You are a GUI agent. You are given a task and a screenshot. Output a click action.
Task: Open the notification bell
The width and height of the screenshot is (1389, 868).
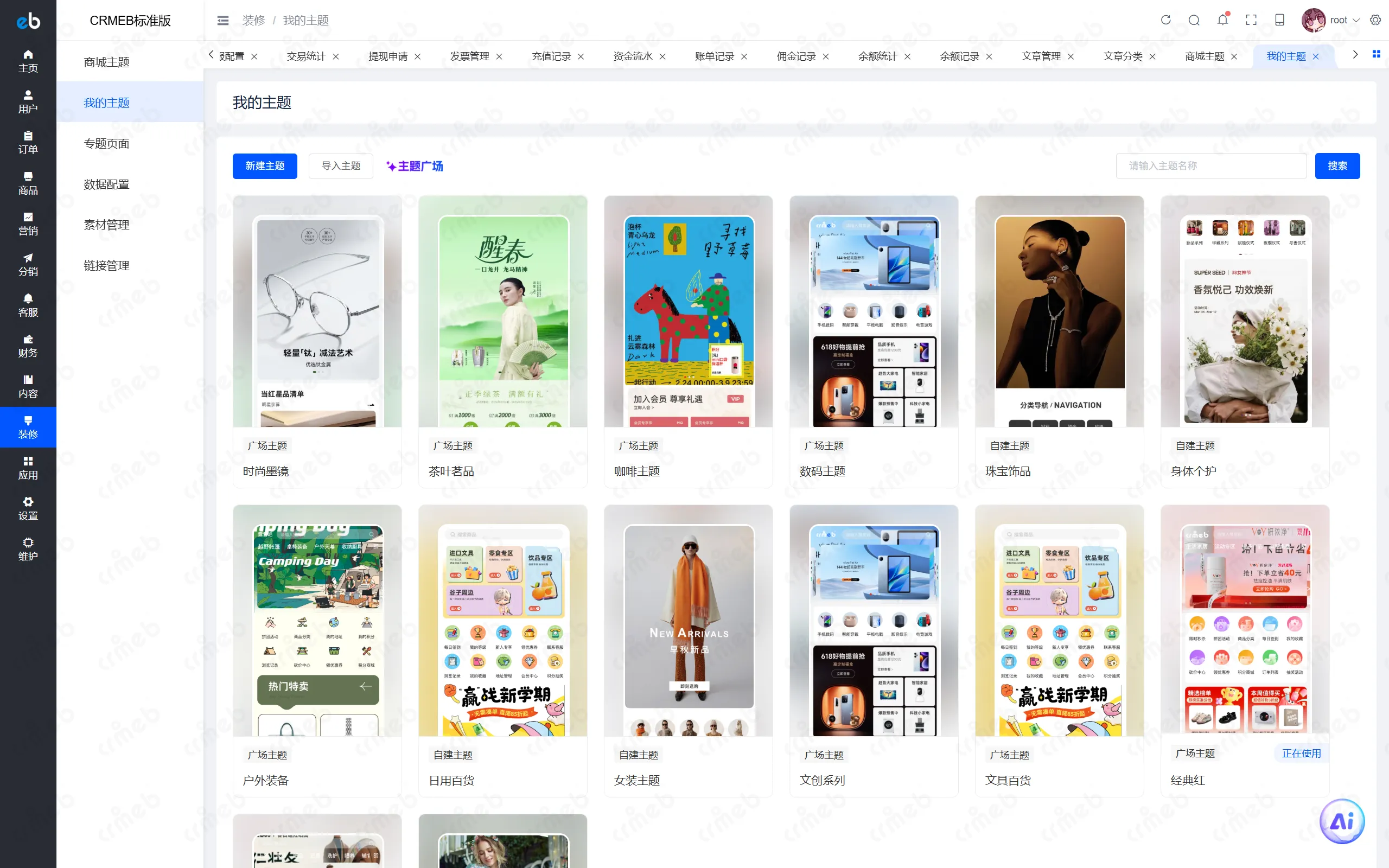(x=1222, y=20)
